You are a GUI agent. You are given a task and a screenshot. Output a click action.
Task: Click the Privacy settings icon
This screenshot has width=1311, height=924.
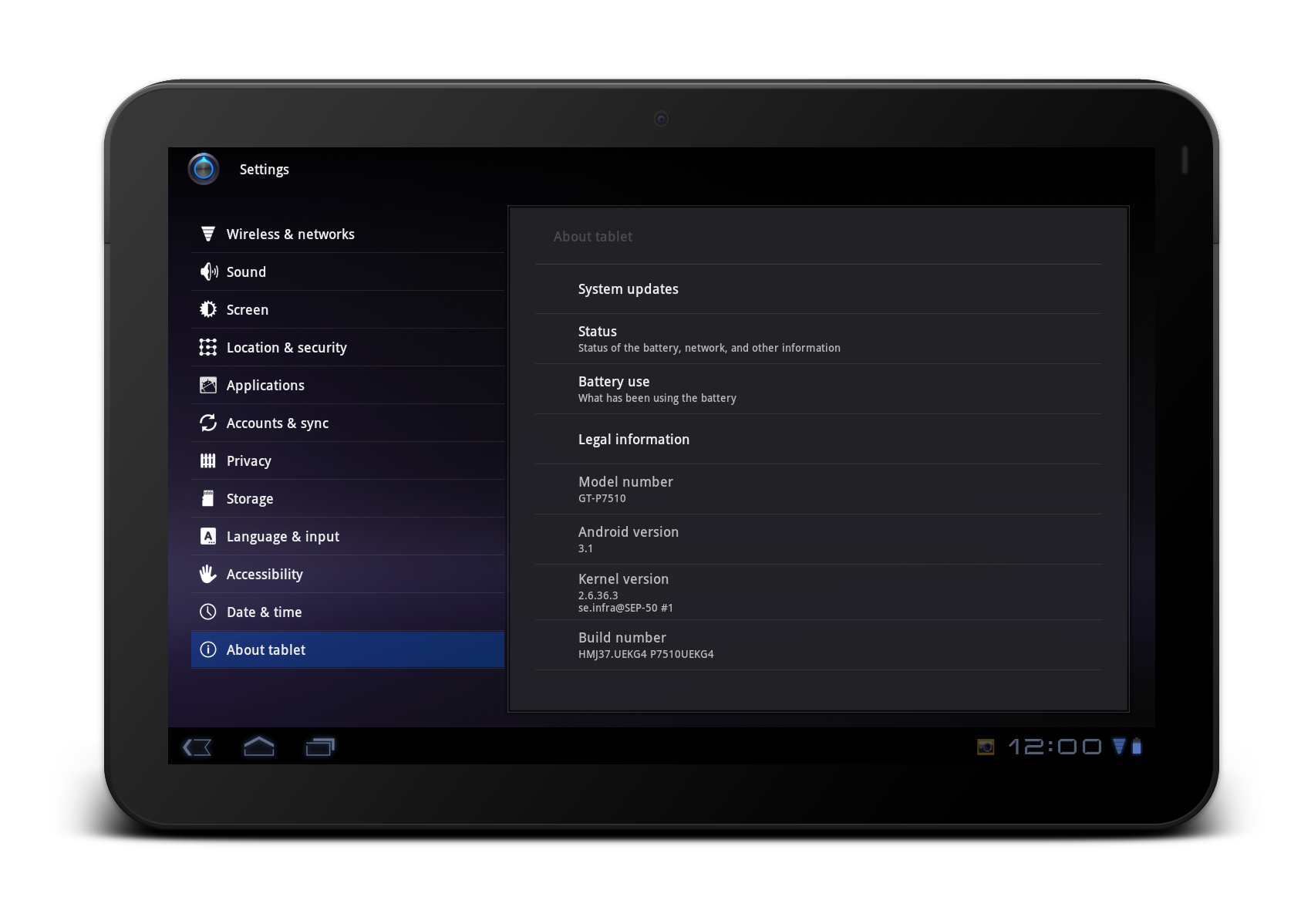208,460
